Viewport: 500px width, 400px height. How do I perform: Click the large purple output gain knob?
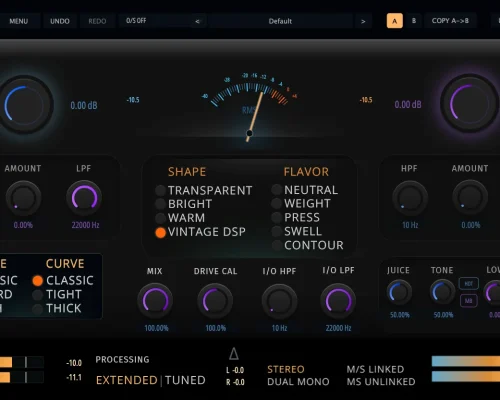(x=469, y=104)
